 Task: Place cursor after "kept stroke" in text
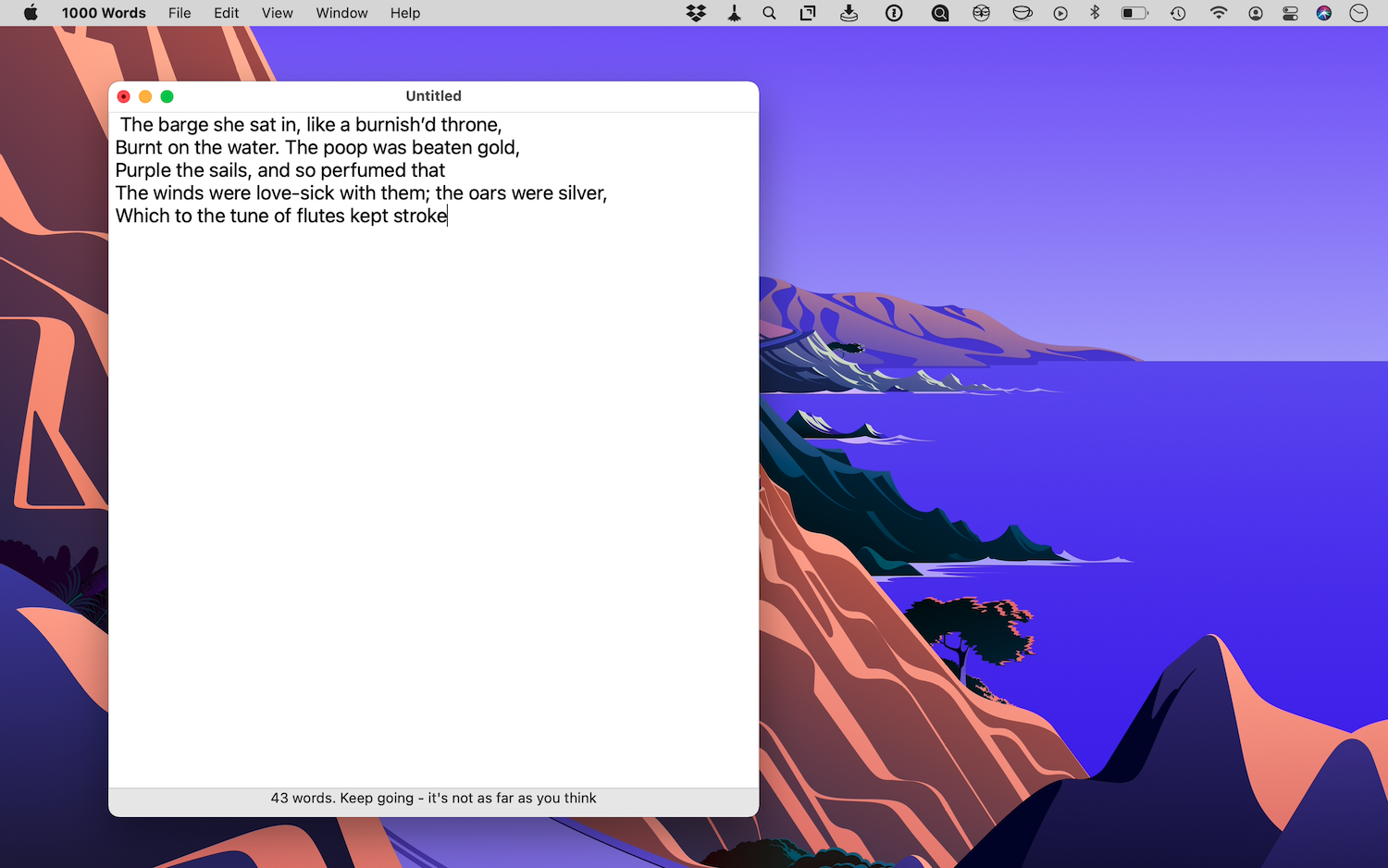point(448,217)
